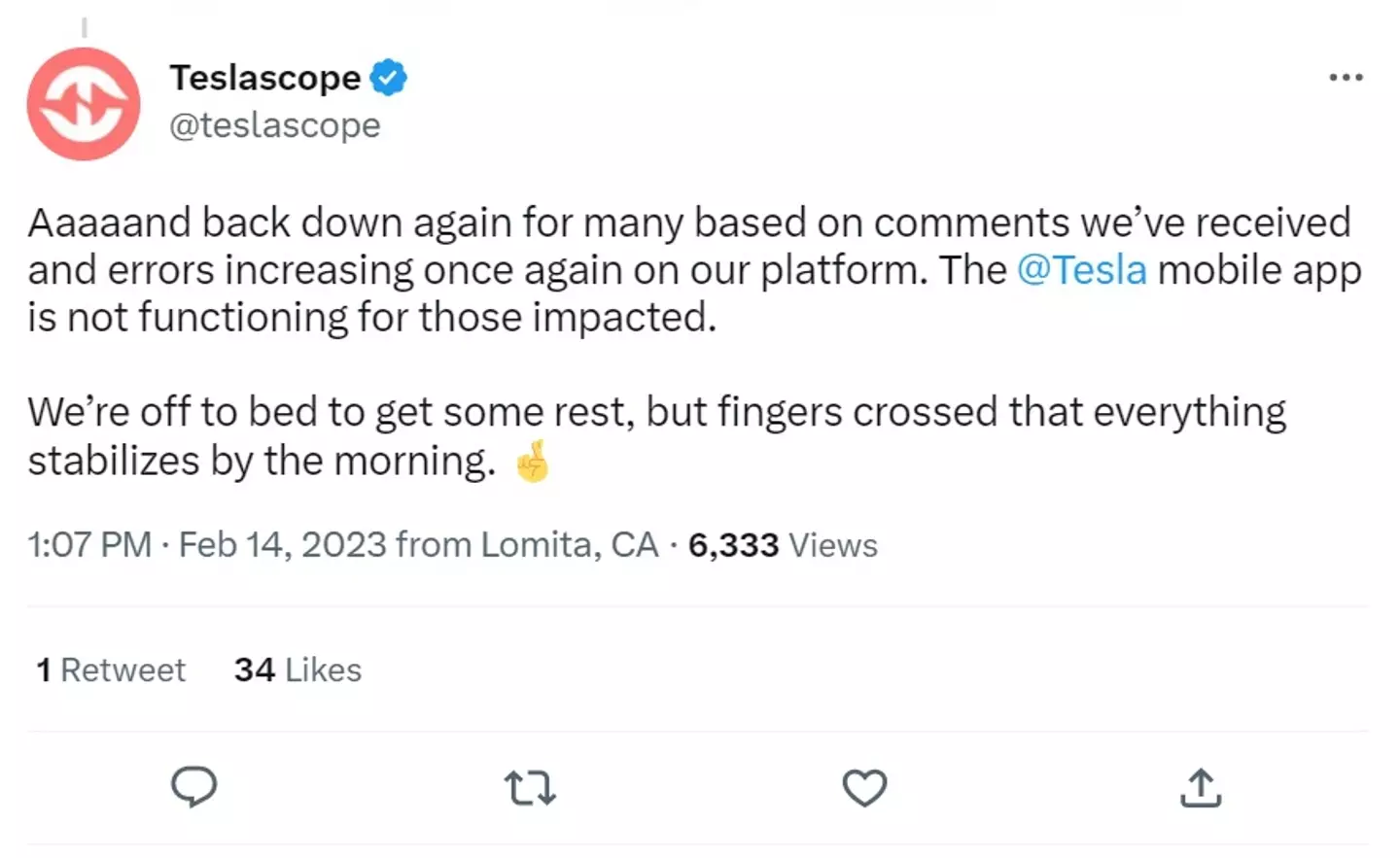Show who made the 1 Retweet

(x=111, y=669)
